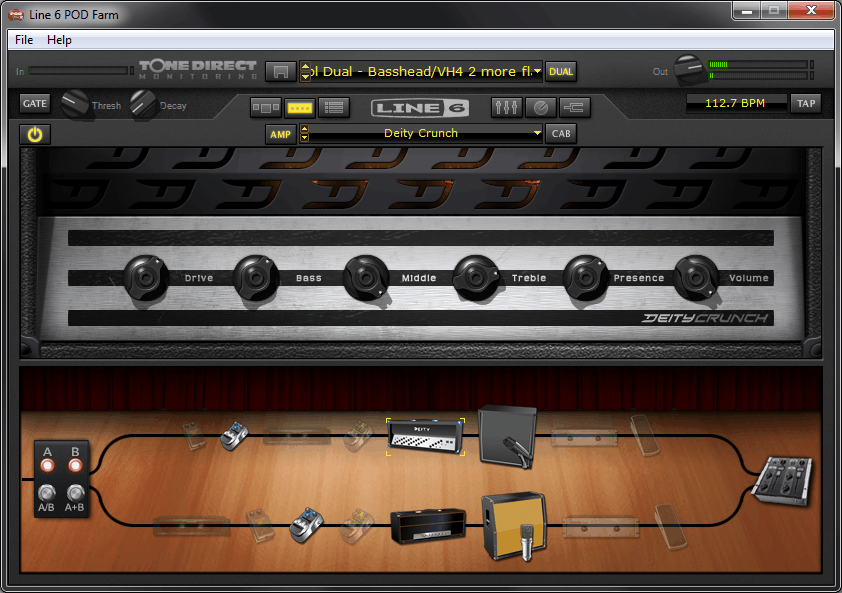Step to previous preset with up arrow
Viewport: 842px width, 593px height.
point(306,67)
